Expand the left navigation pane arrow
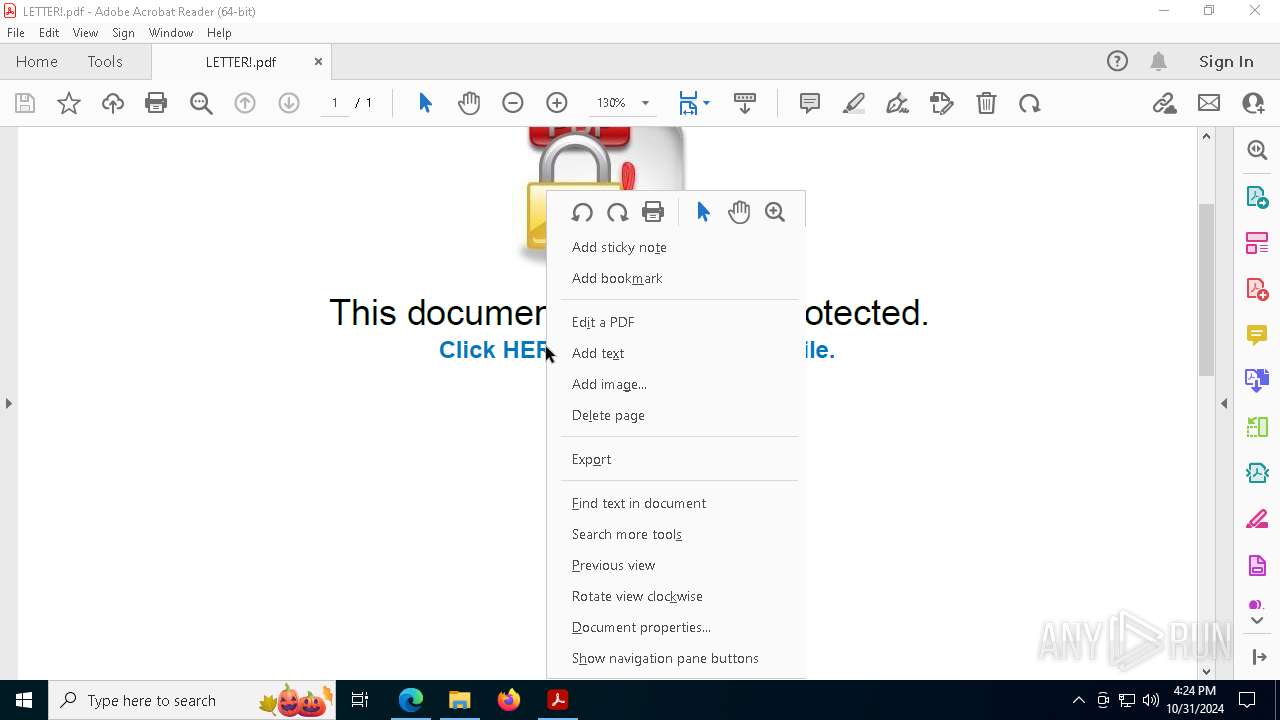 (x=8, y=403)
